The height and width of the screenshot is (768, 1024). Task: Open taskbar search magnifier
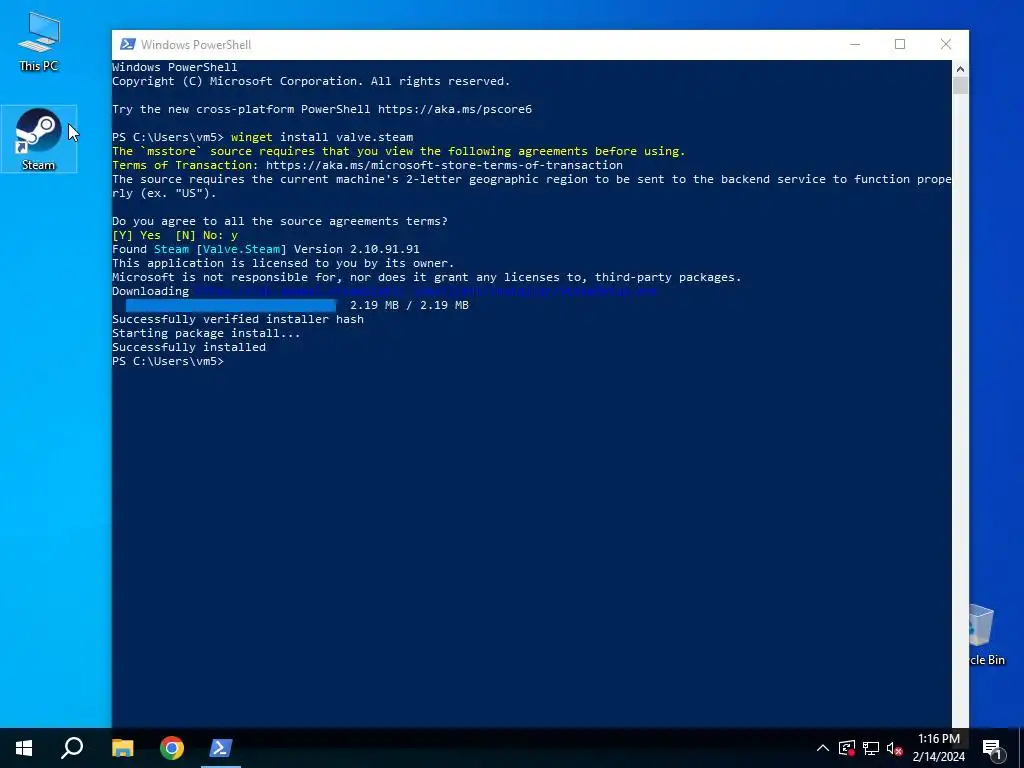coord(72,748)
